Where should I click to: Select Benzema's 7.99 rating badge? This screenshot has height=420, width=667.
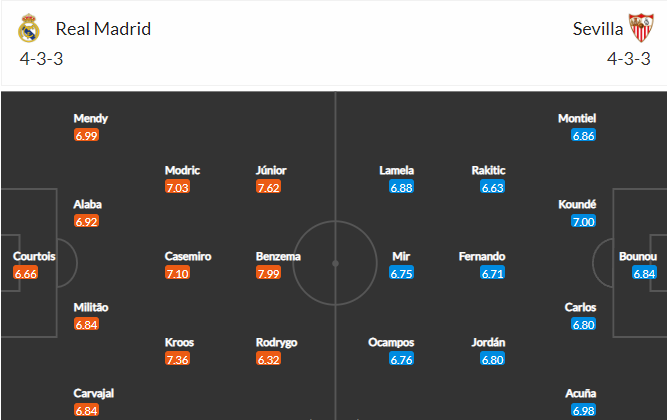pos(268,273)
